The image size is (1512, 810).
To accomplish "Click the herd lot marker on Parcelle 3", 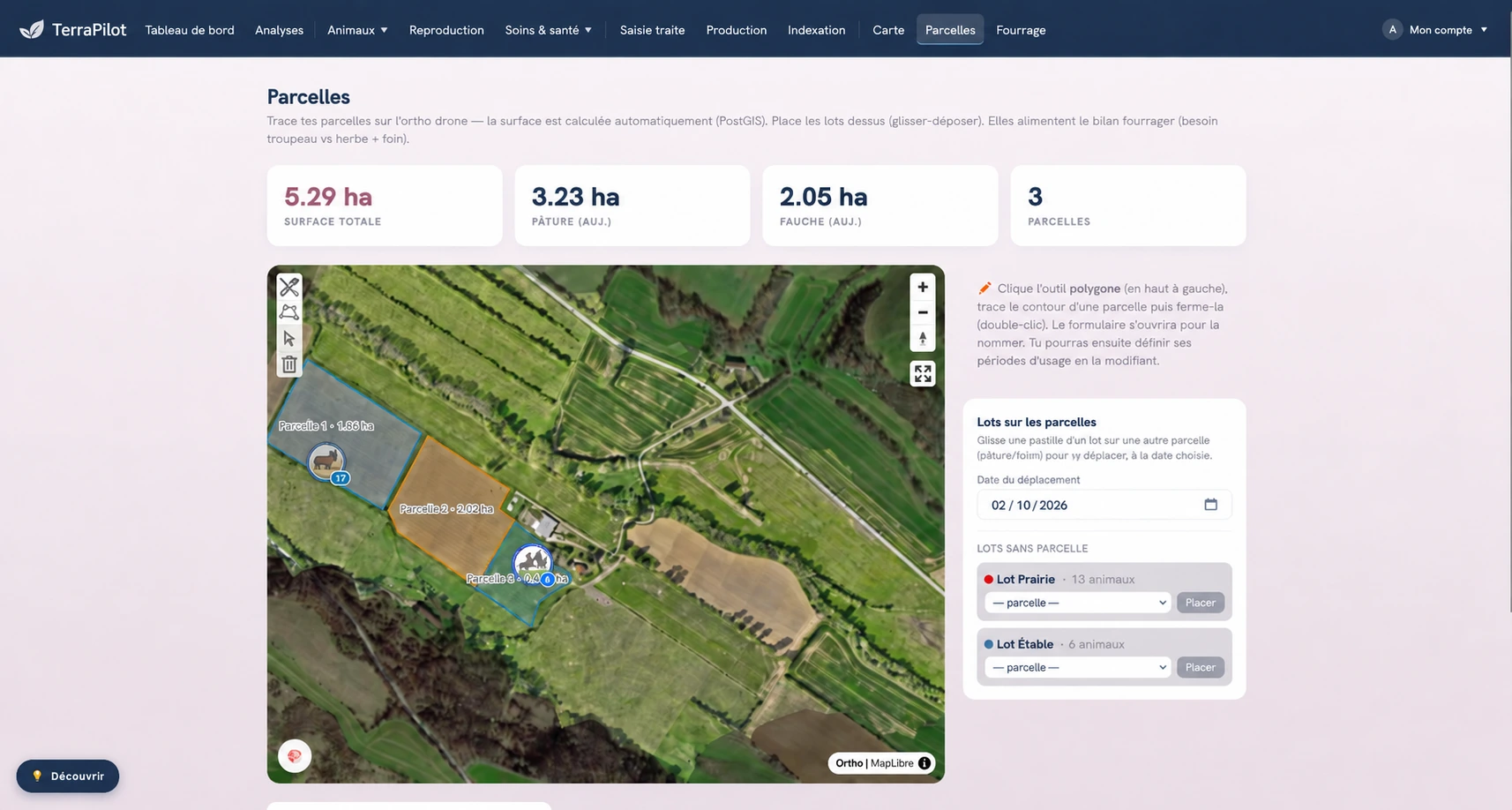I will [x=533, y=563].
